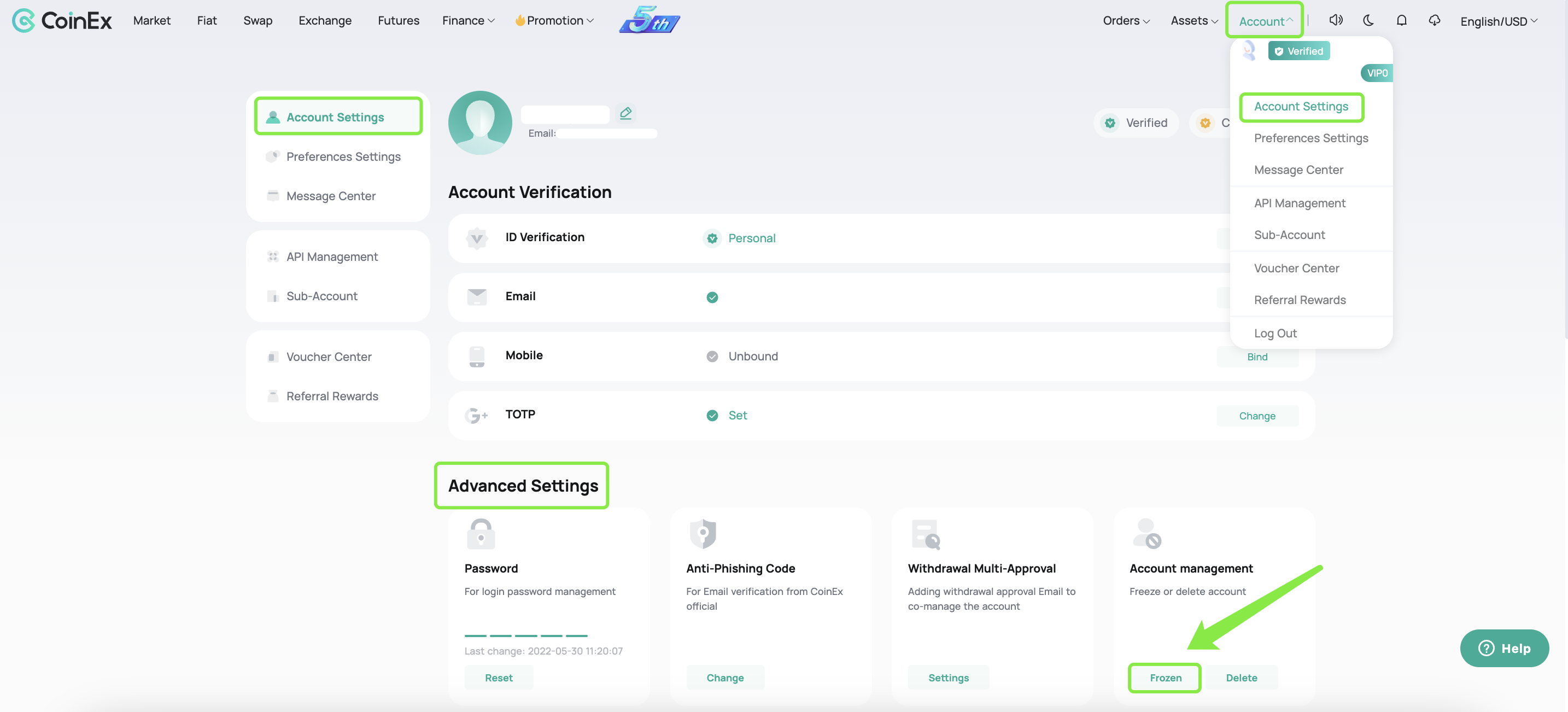Screen dimensions: 1568x712
Task: Click the Voucher Center sidebar icon
Action: (273, 357)
